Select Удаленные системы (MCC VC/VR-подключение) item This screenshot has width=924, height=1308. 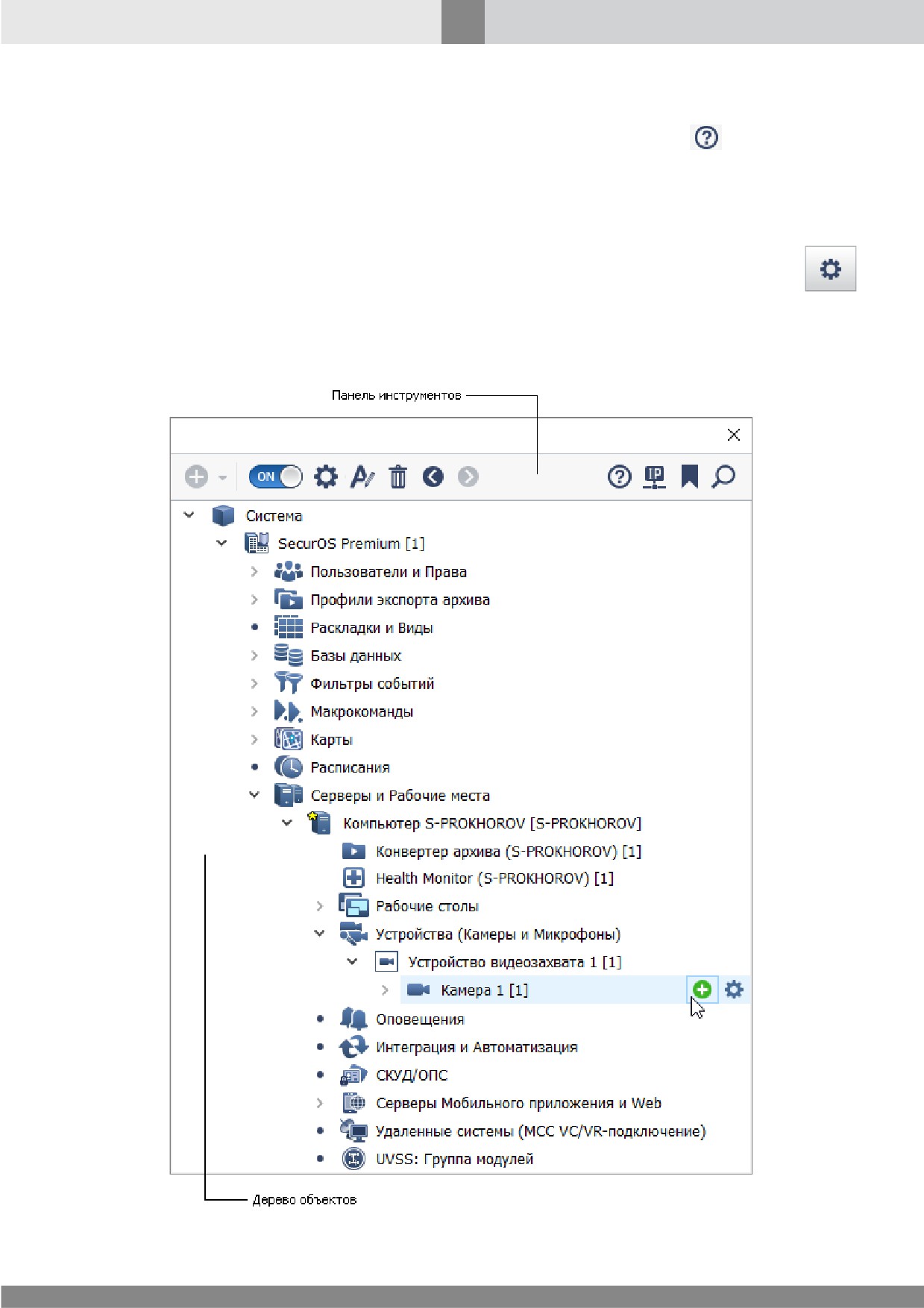coord(541,1131)
